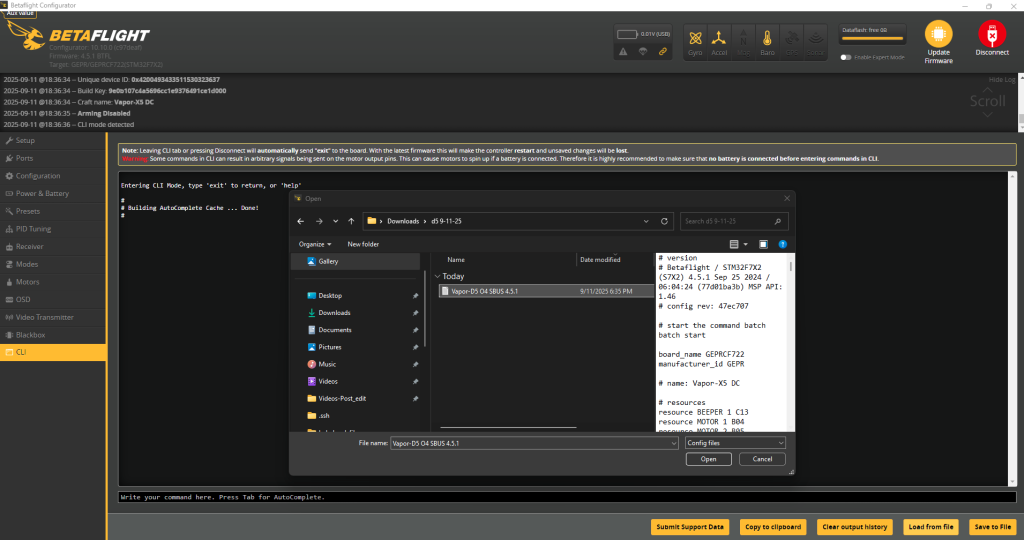Open the Configuration tab
The width and height of the screenshot is (1024, 540).
click(53, 176)
